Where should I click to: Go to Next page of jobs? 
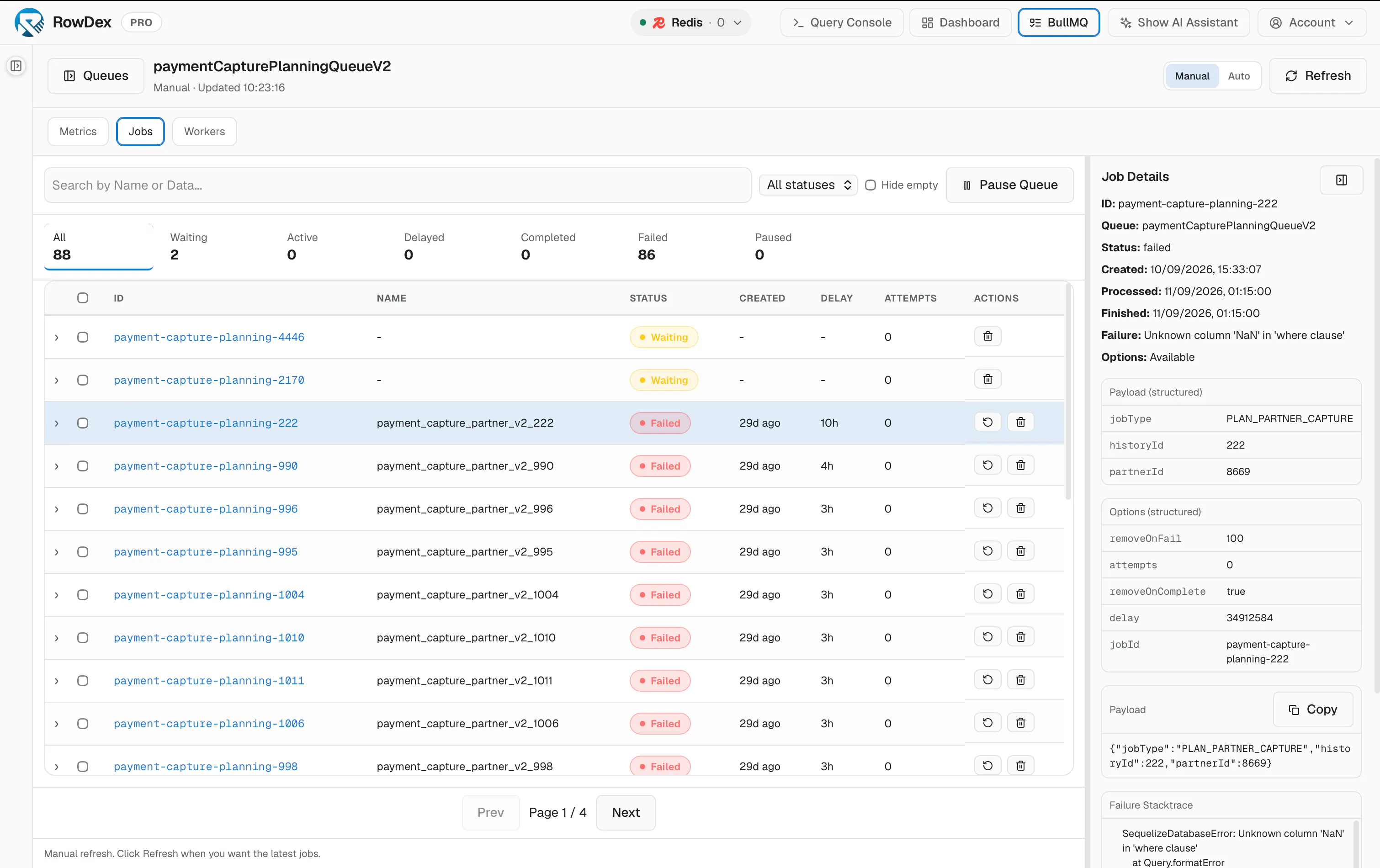click(625, 812)
